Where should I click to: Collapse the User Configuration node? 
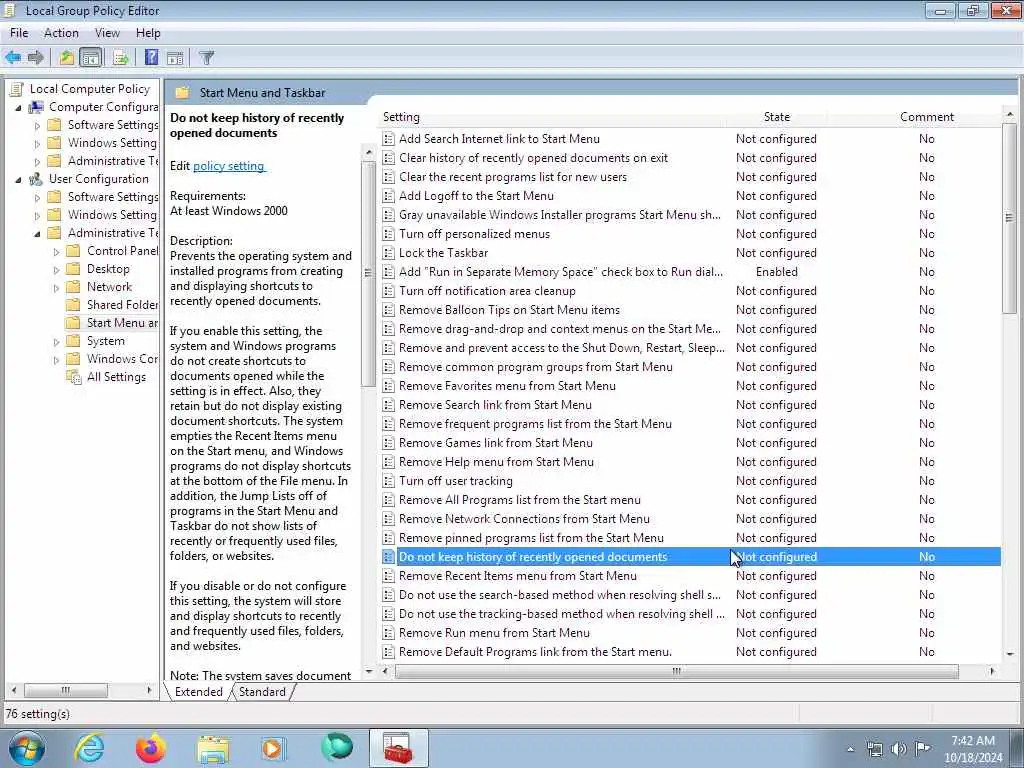tap(18, 180)
